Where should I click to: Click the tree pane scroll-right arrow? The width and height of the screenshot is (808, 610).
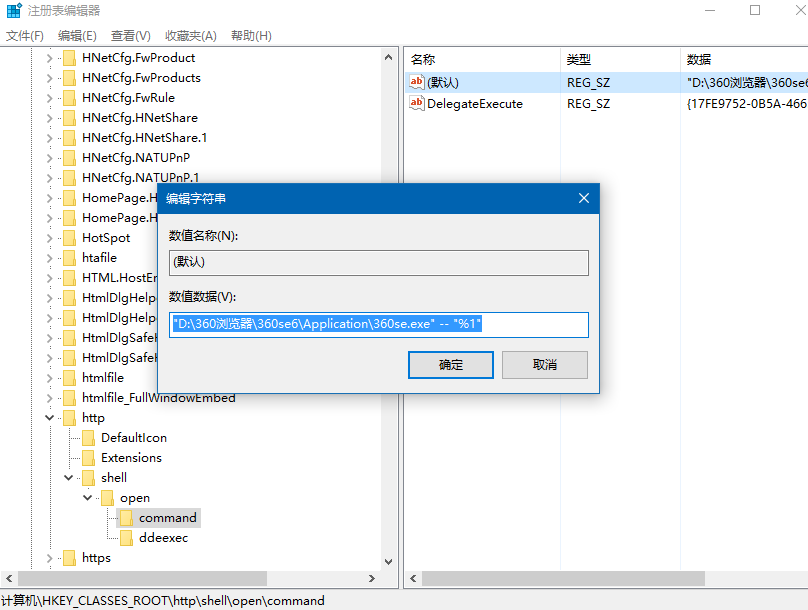(x=372, y=579)
